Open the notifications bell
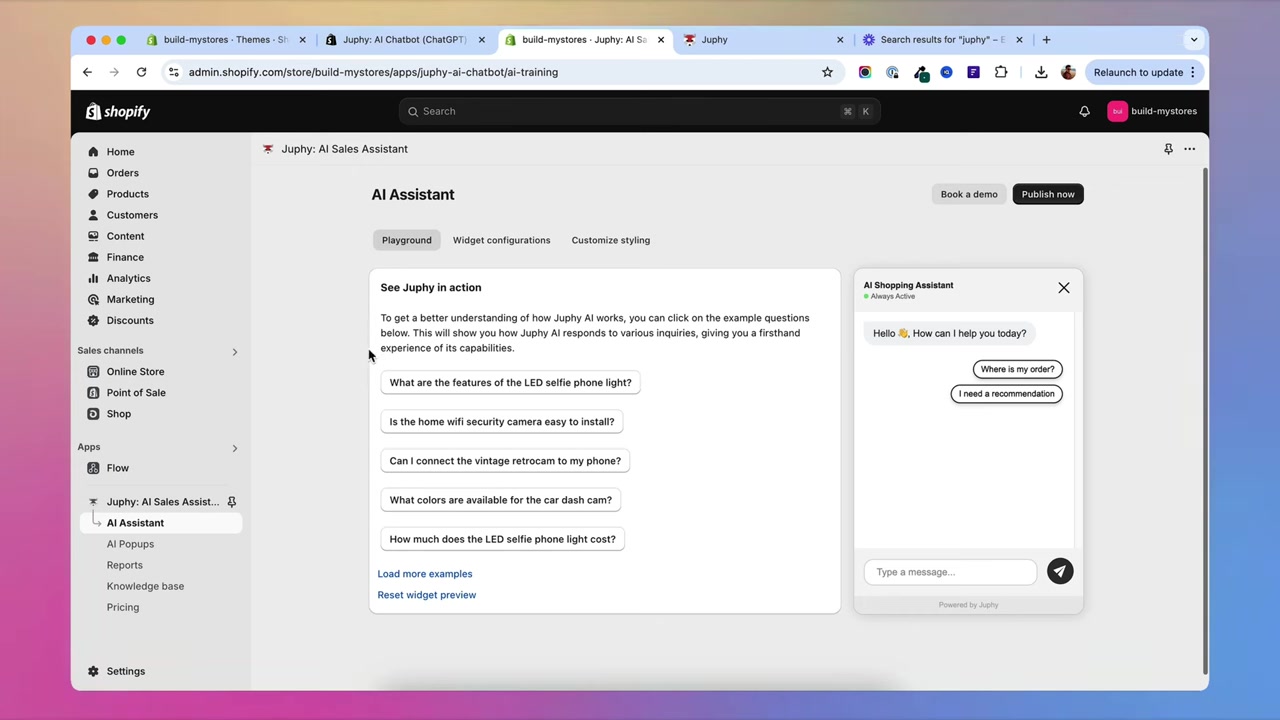Screen dimensions: 1280x720 click(1084, 111)
